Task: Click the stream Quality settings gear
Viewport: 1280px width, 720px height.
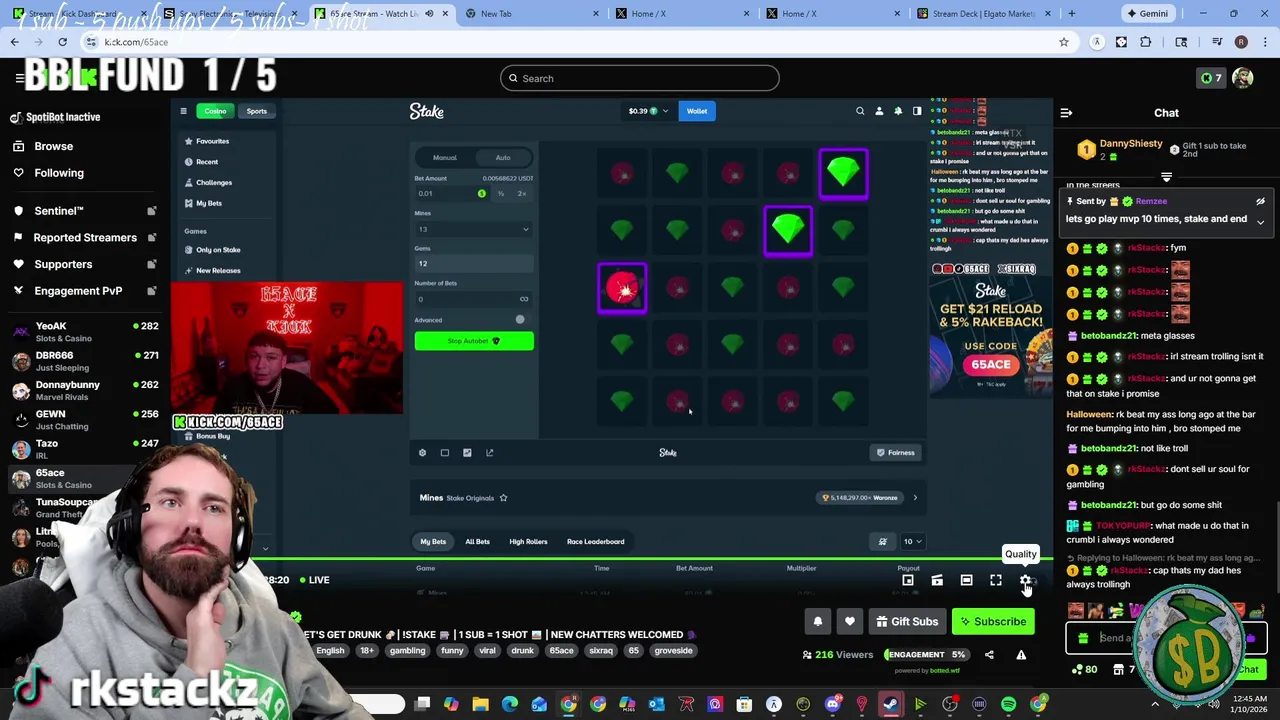Action: (x=1025, y=580)
